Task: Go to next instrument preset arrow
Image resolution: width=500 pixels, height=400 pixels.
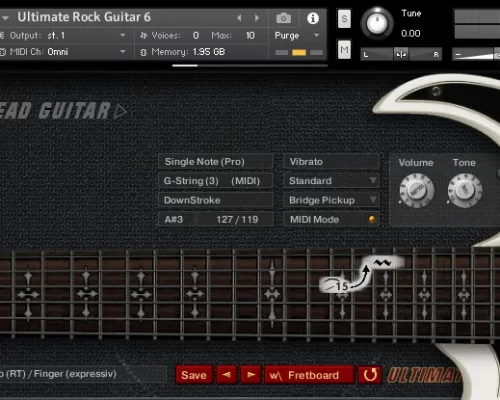Action: pyautogui.click(x=257, y=18)
